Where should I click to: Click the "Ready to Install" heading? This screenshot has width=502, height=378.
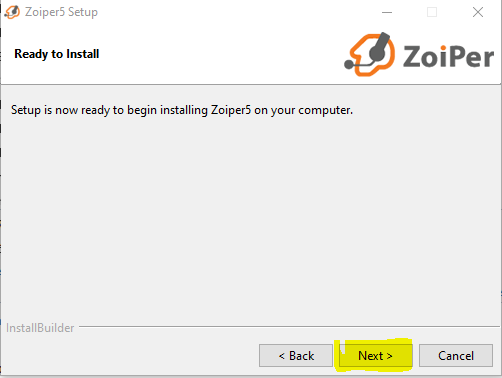(57, 54)
